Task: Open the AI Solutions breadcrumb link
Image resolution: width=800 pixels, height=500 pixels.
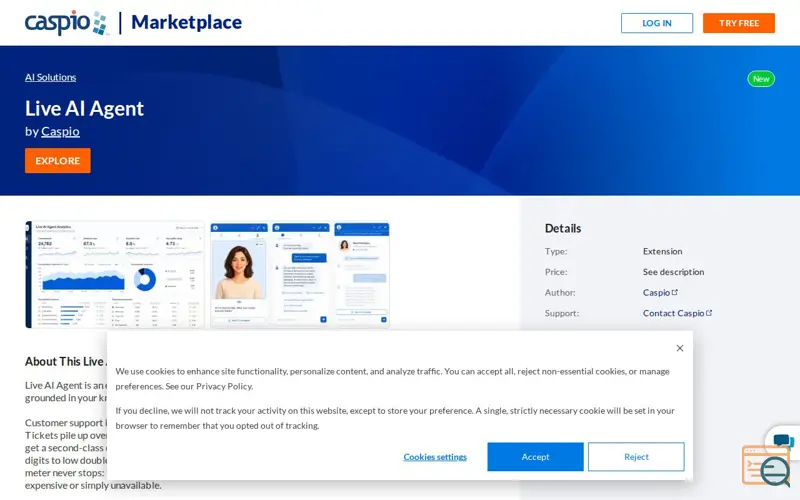Action: point(51,77)
